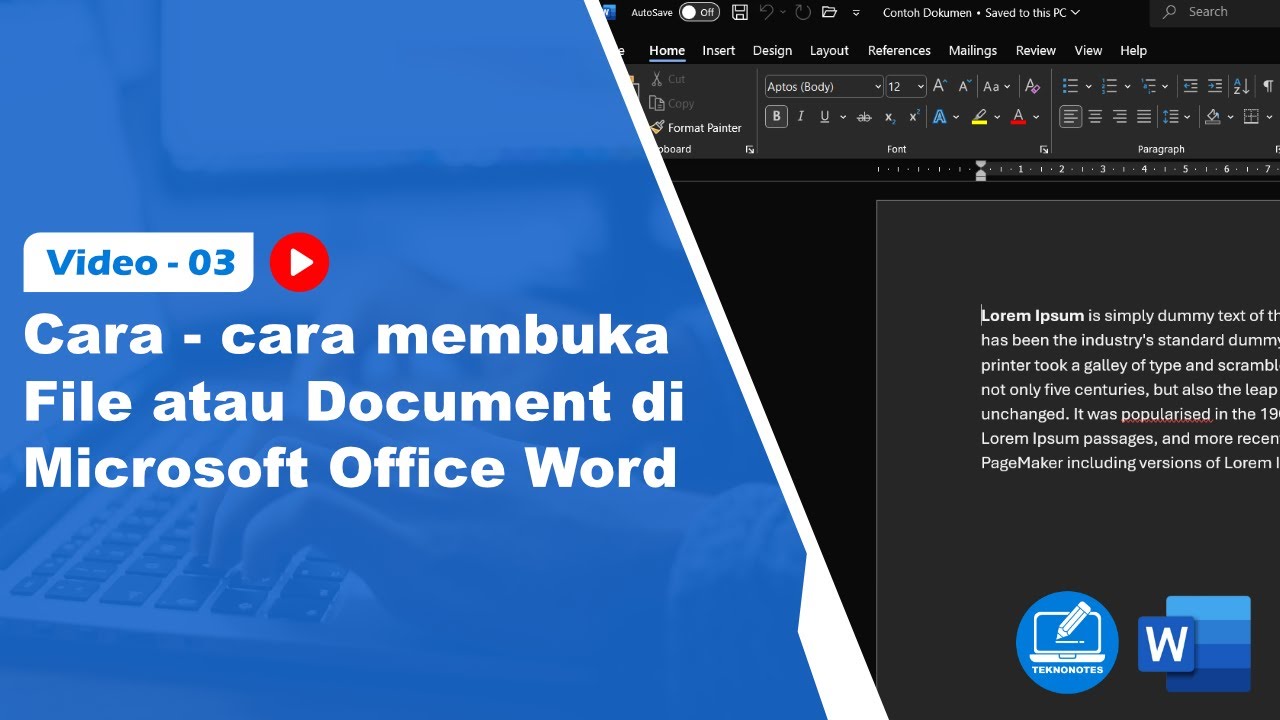Toggle the AutoSave switch
Image resolution: width=1280 pixels, height=720 pixels.
[699, 12]
